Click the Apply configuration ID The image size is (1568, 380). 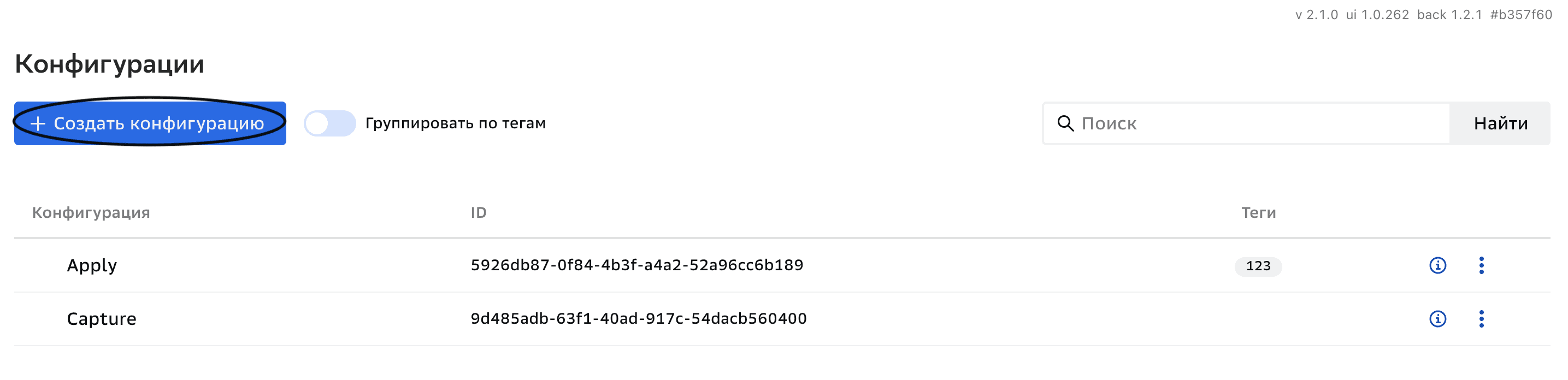coord(636,266)
